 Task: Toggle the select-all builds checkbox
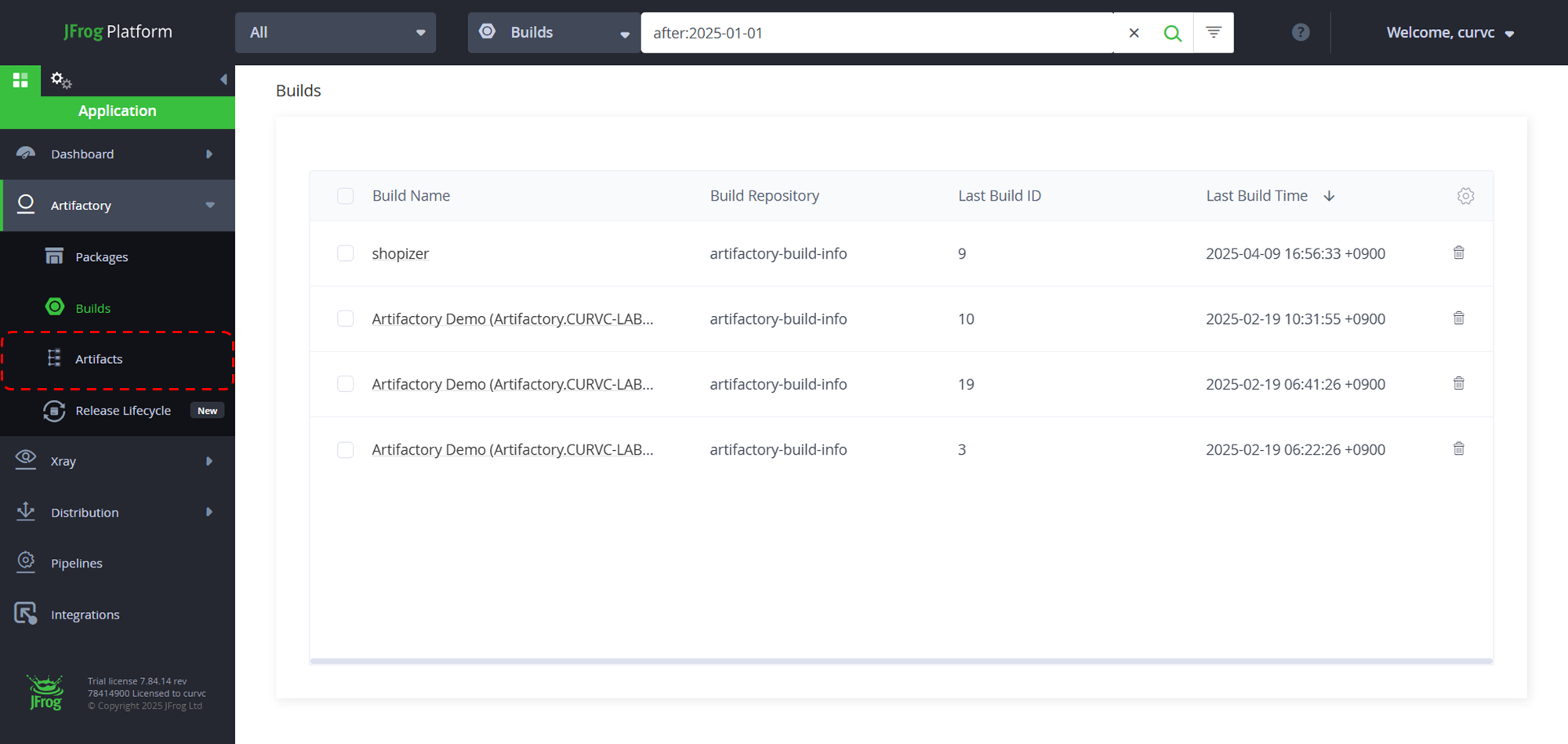(x=345, y=196)
